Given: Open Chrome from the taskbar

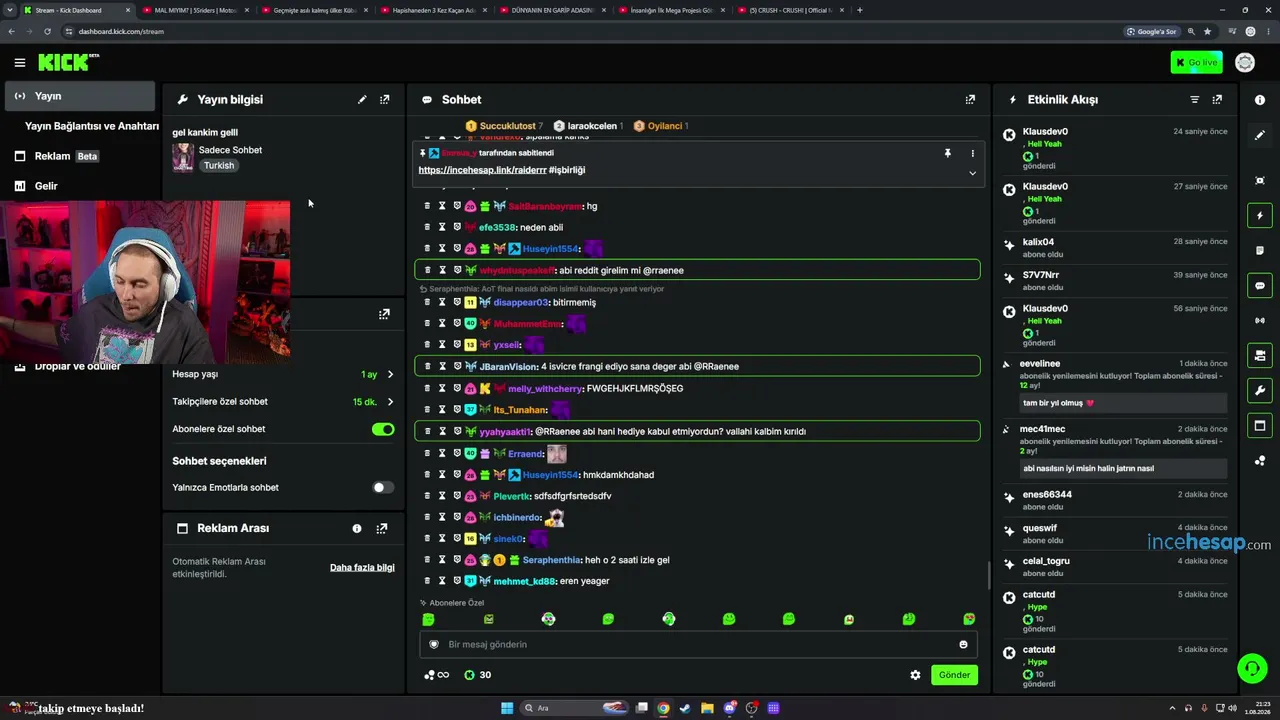Looking at the screenshot, I should 663,708.
